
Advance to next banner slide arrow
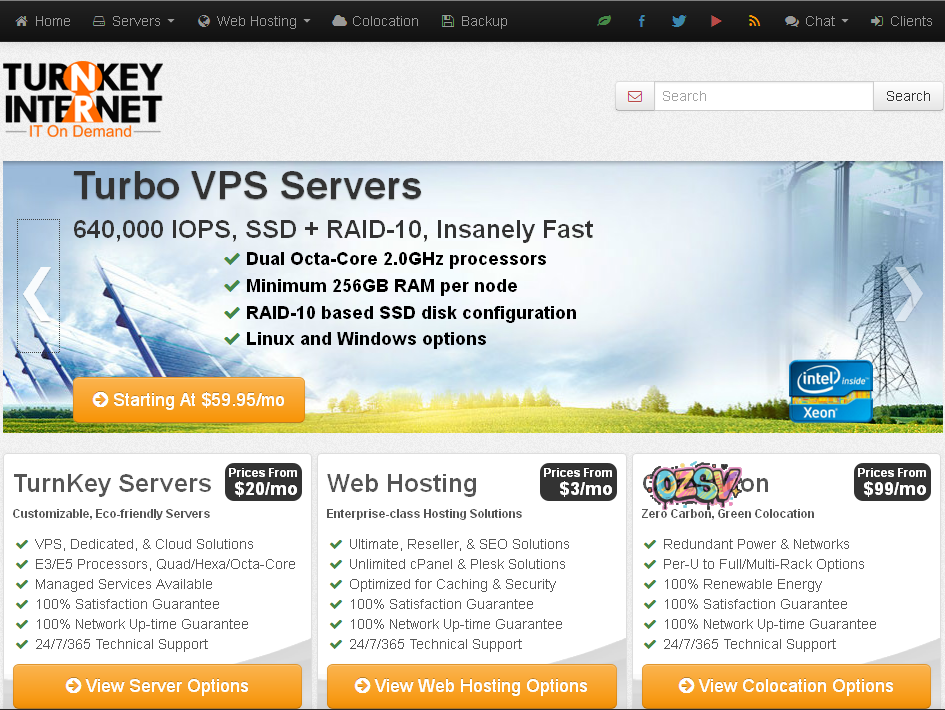click(x=907, y=291)
